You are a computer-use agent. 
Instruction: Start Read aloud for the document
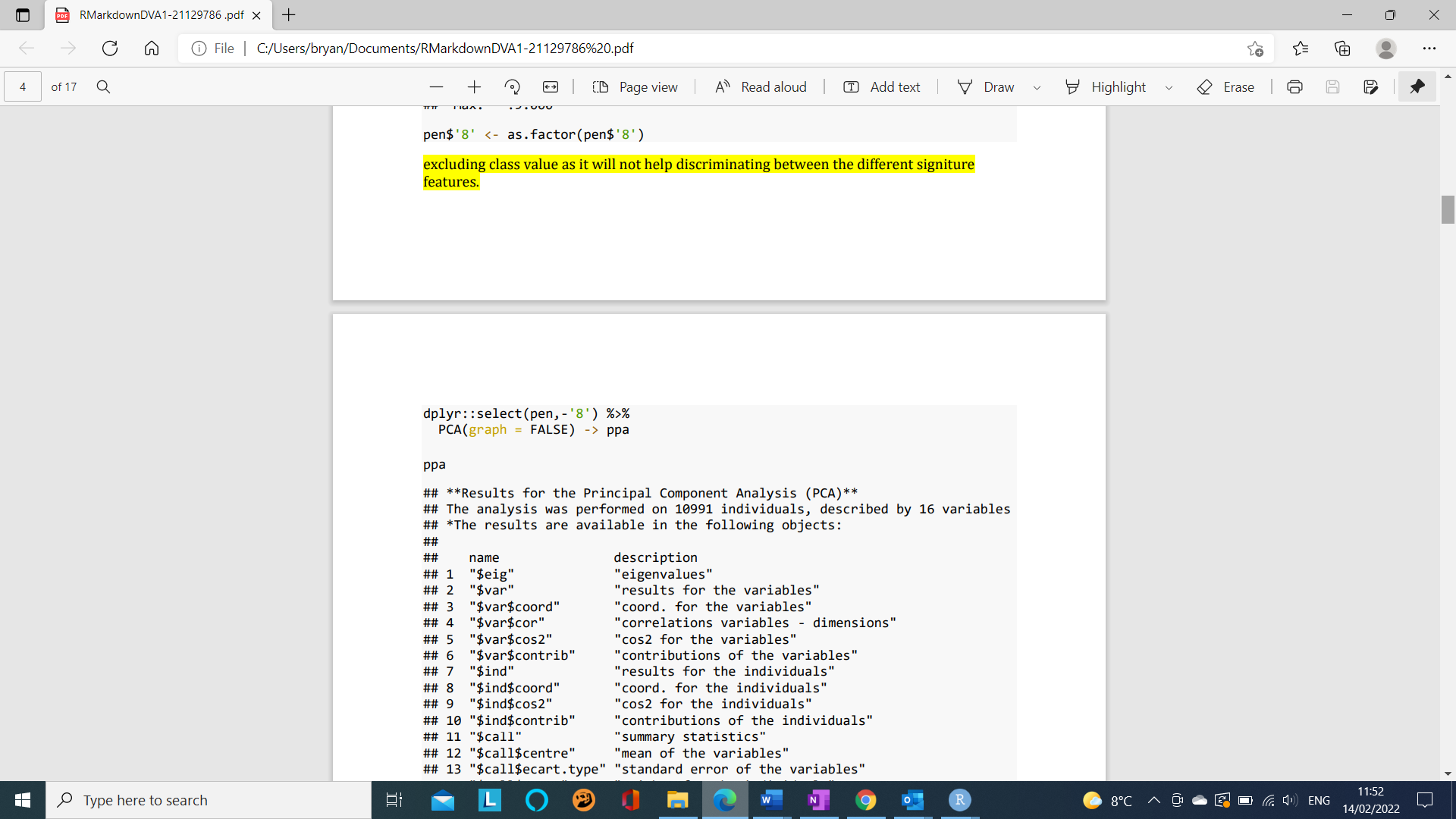click(x=761, y=86)
